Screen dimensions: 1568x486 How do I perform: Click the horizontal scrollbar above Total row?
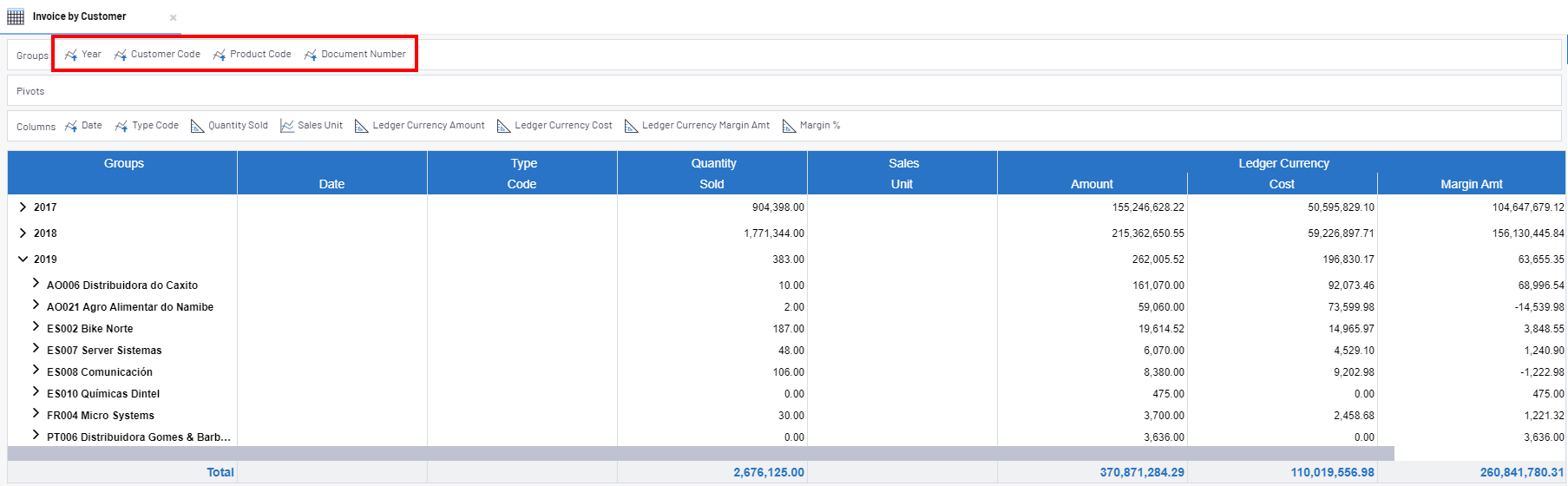click(694, 453)
